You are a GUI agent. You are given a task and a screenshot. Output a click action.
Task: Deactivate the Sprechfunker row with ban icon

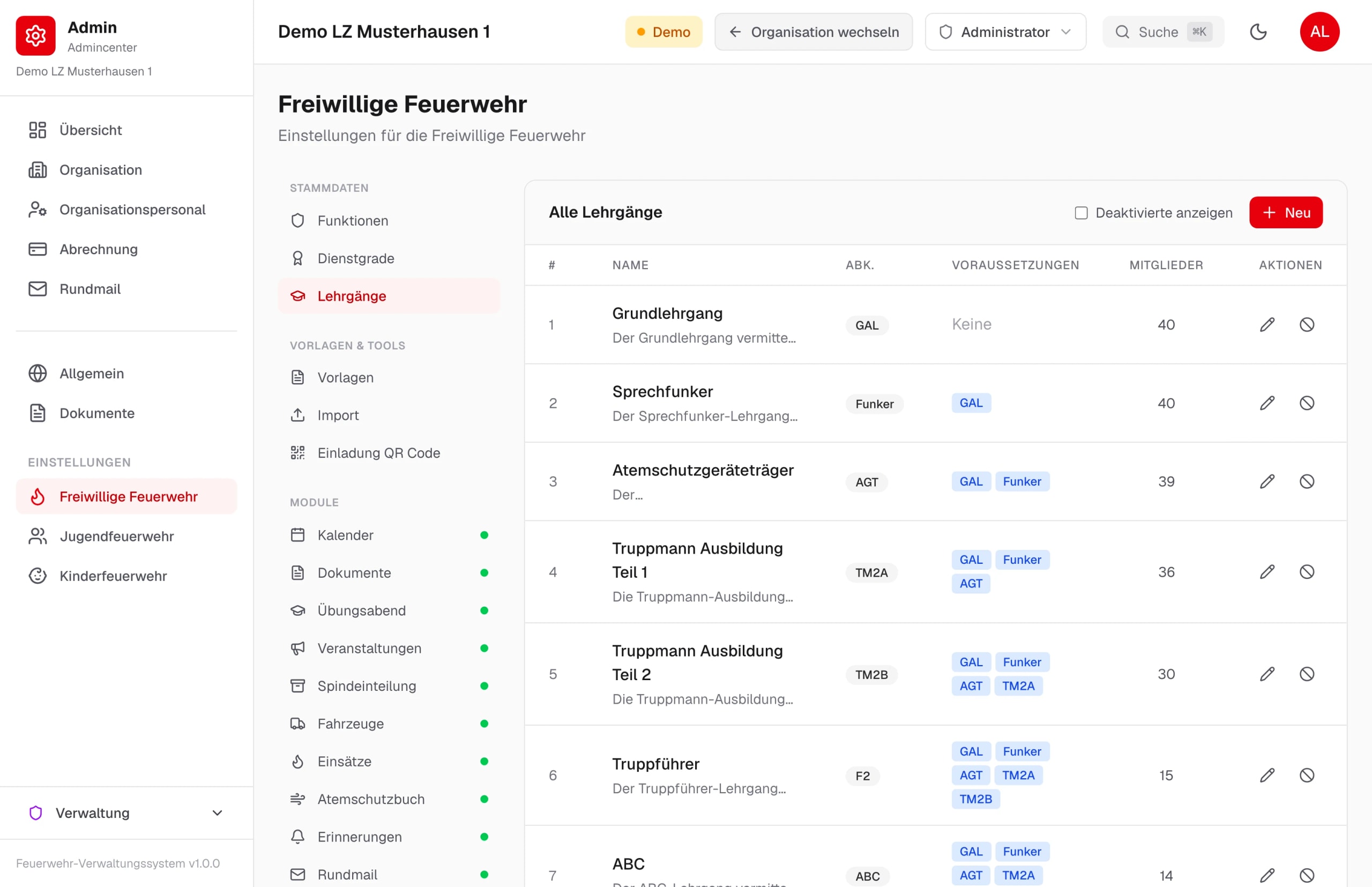click(1306, 403)
